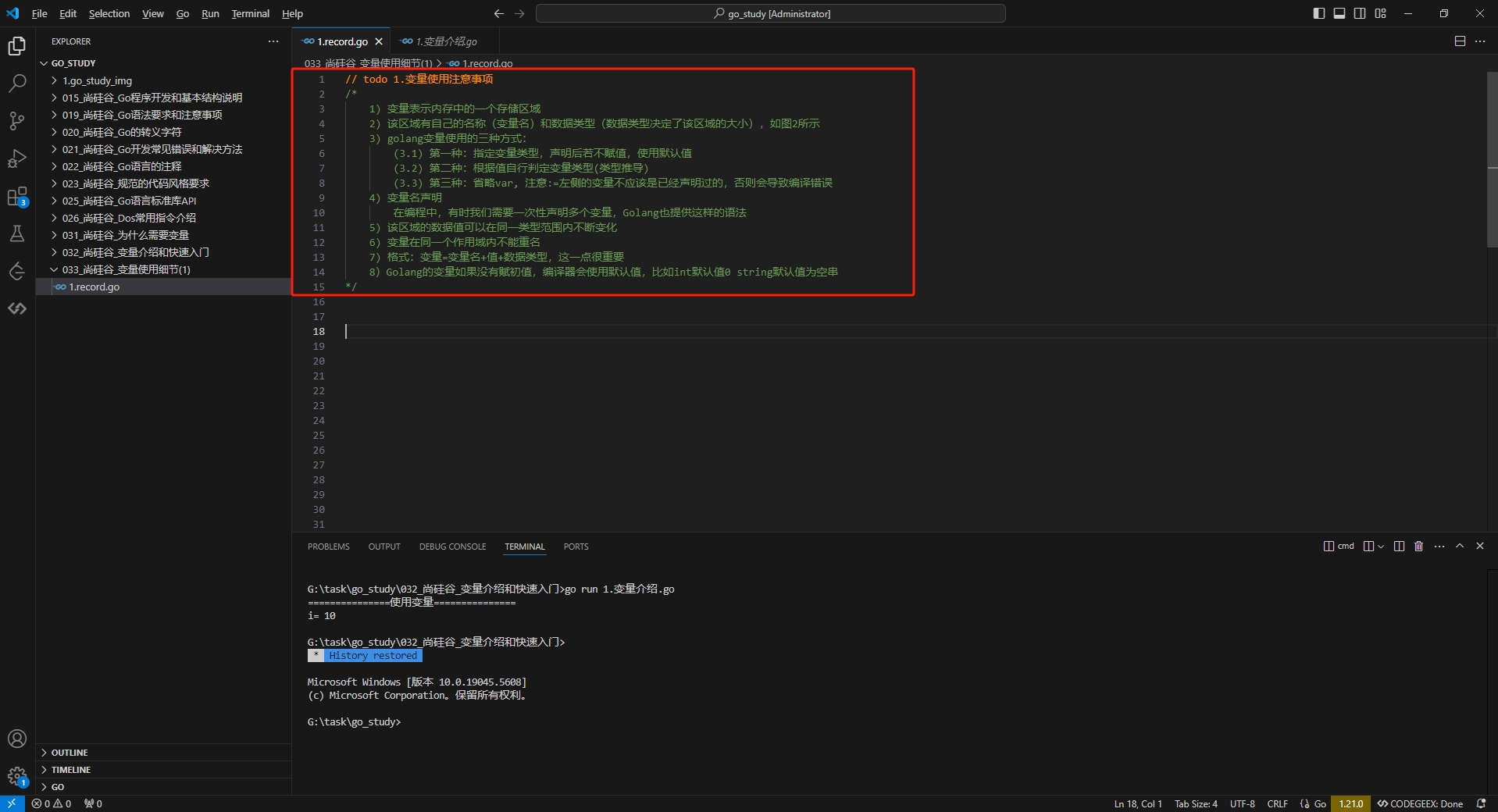The image size is (1498, 812).
Task: Expand the OUTLINE section
Action: pyautogui.click(x=70, y=753)
